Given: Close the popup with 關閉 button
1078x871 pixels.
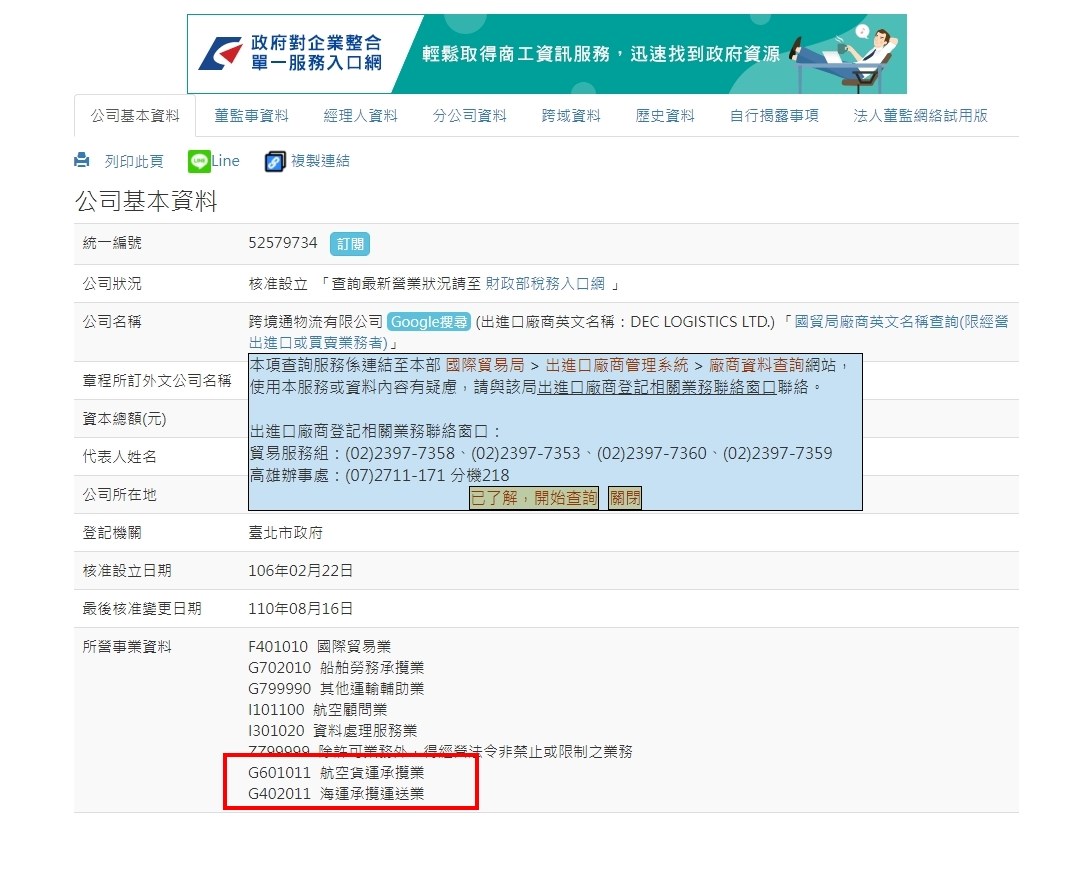Looking at the screenshot, I should pos(625,498).
